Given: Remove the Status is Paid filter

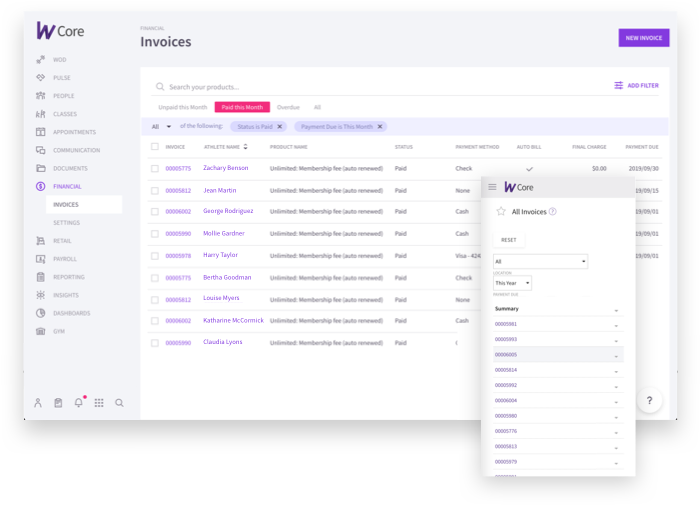Looking at the screenshot, I should click(x=279, y=127).
